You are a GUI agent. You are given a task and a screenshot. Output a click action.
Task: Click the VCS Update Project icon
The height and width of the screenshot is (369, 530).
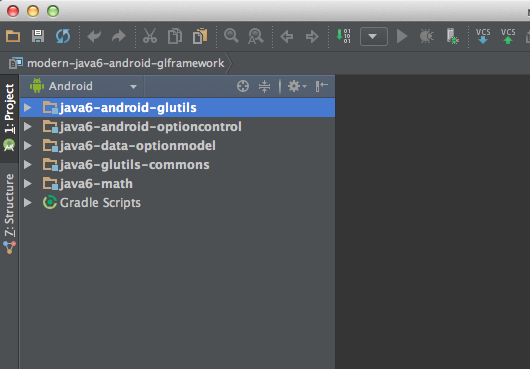tap(483, 36)
